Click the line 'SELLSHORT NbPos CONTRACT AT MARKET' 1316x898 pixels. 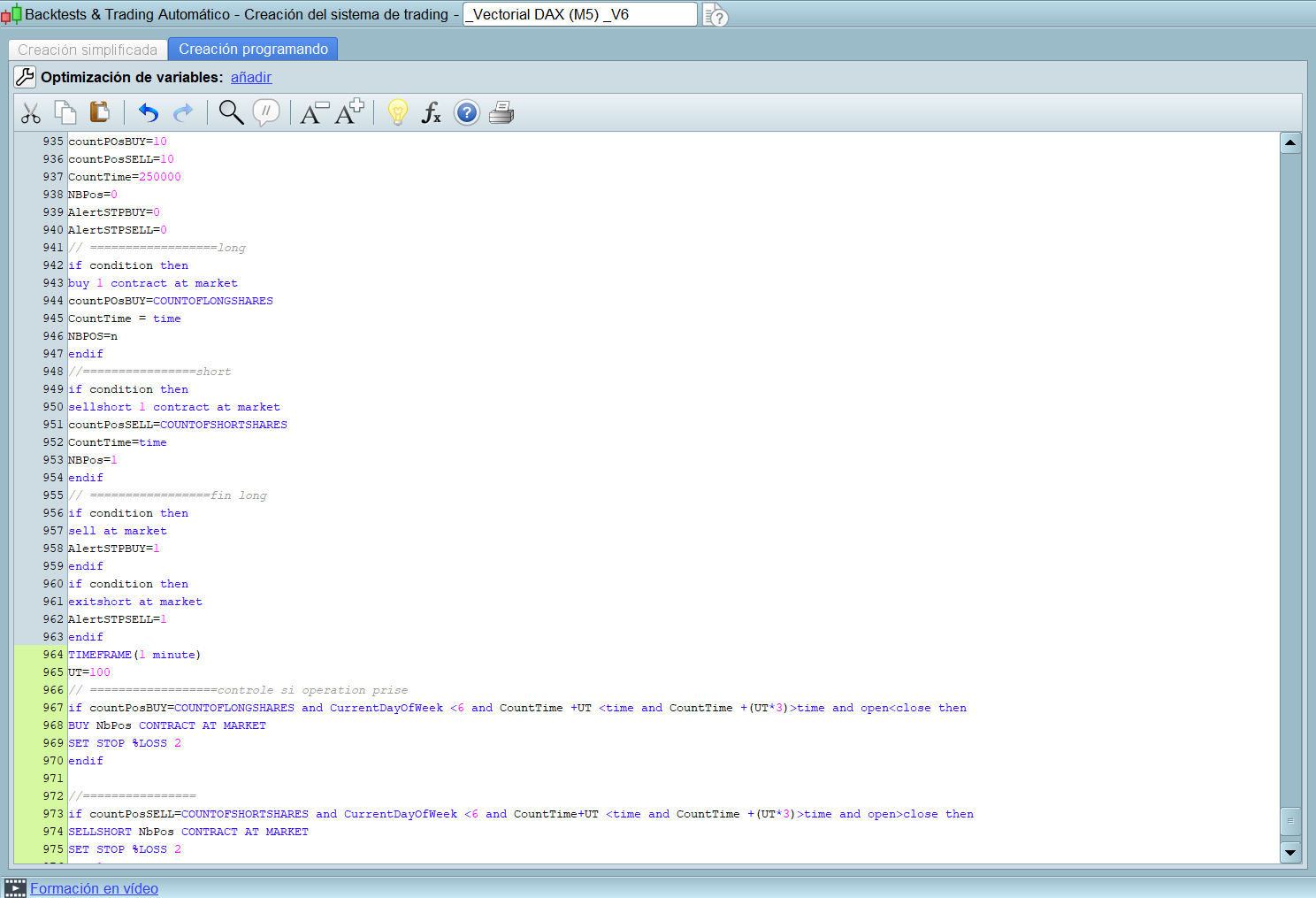(x=188, y=832)
